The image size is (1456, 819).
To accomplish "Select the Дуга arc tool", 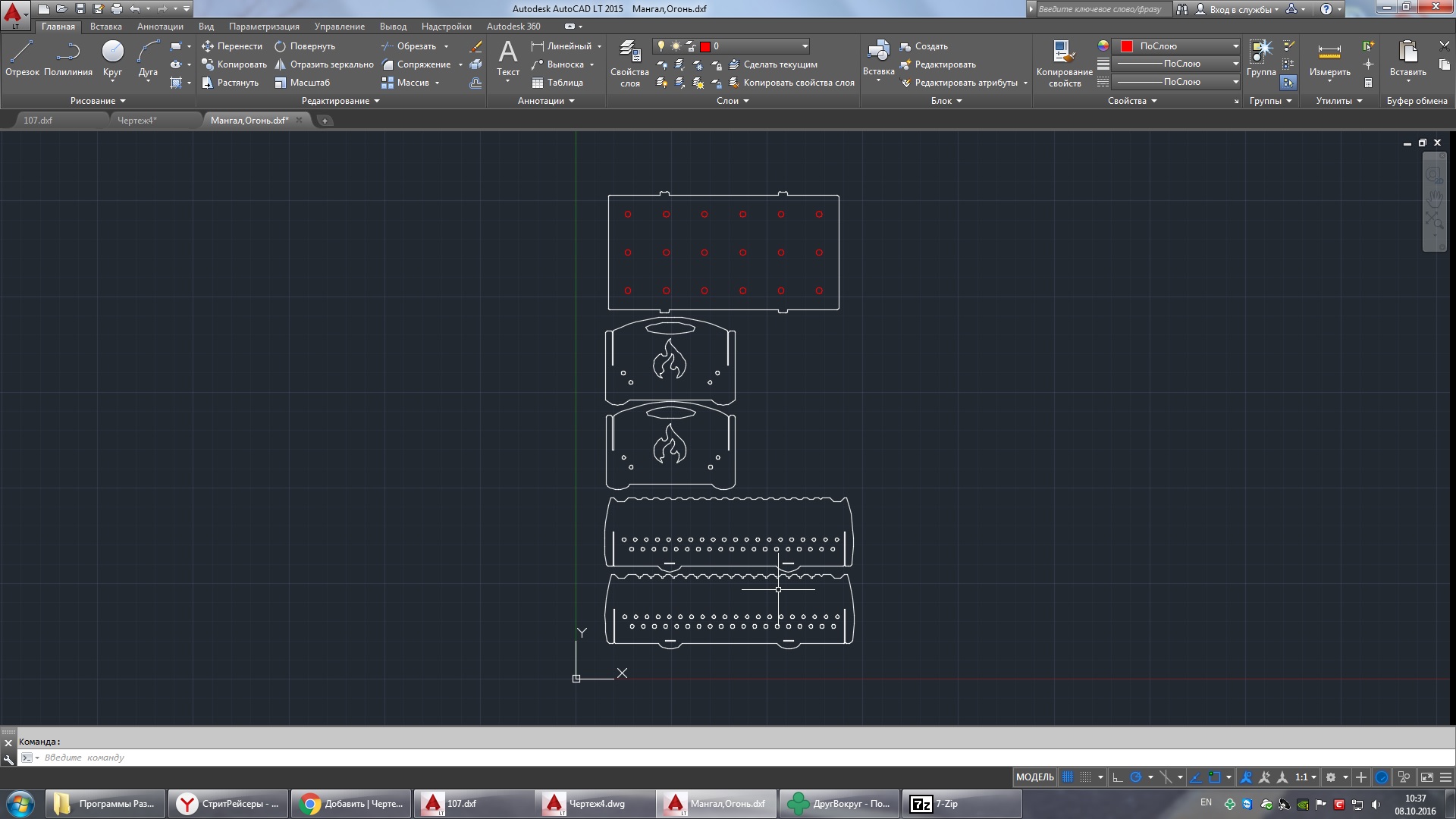I will 148,58.
